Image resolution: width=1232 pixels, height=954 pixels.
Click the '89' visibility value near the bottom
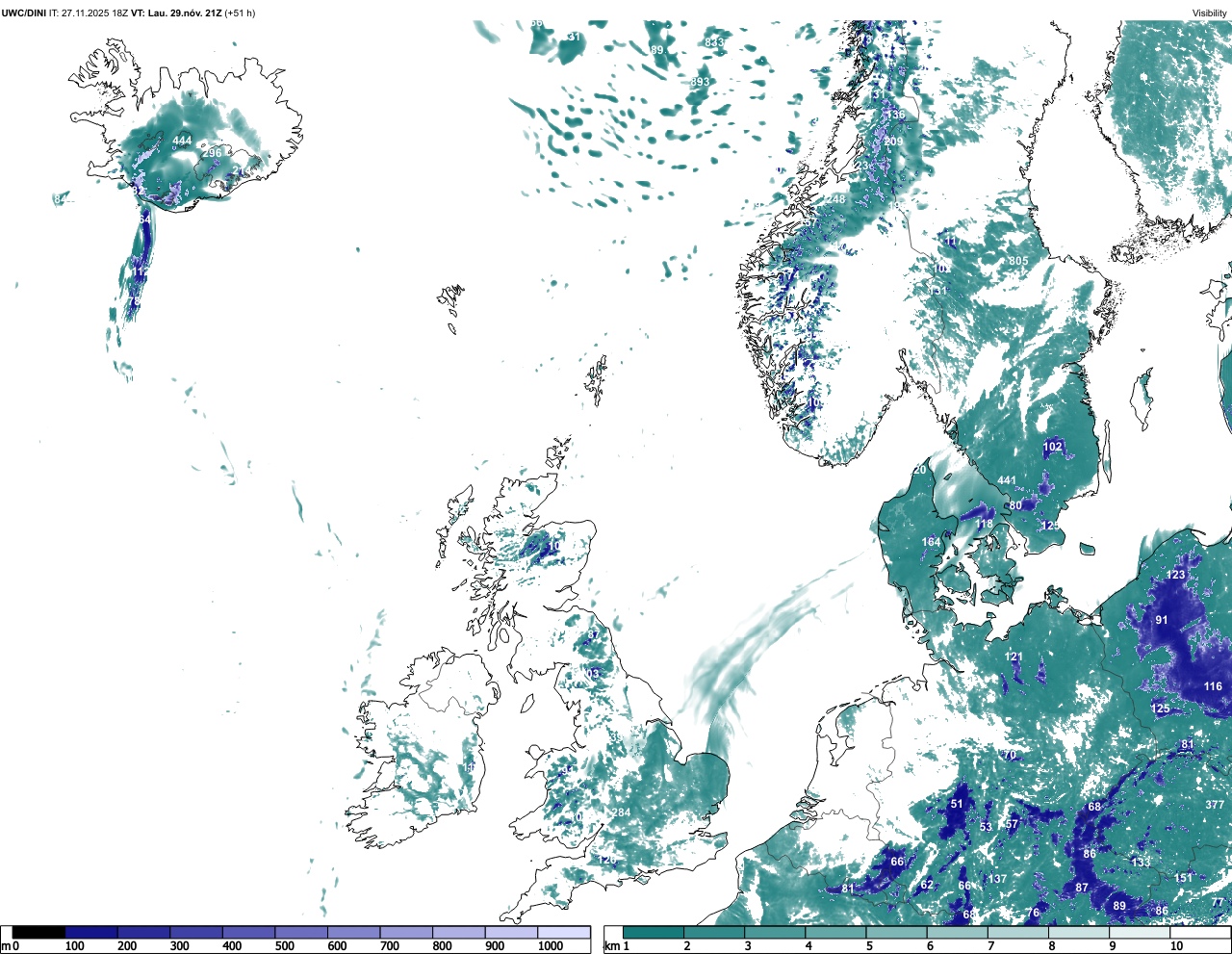pos(1119,906)
